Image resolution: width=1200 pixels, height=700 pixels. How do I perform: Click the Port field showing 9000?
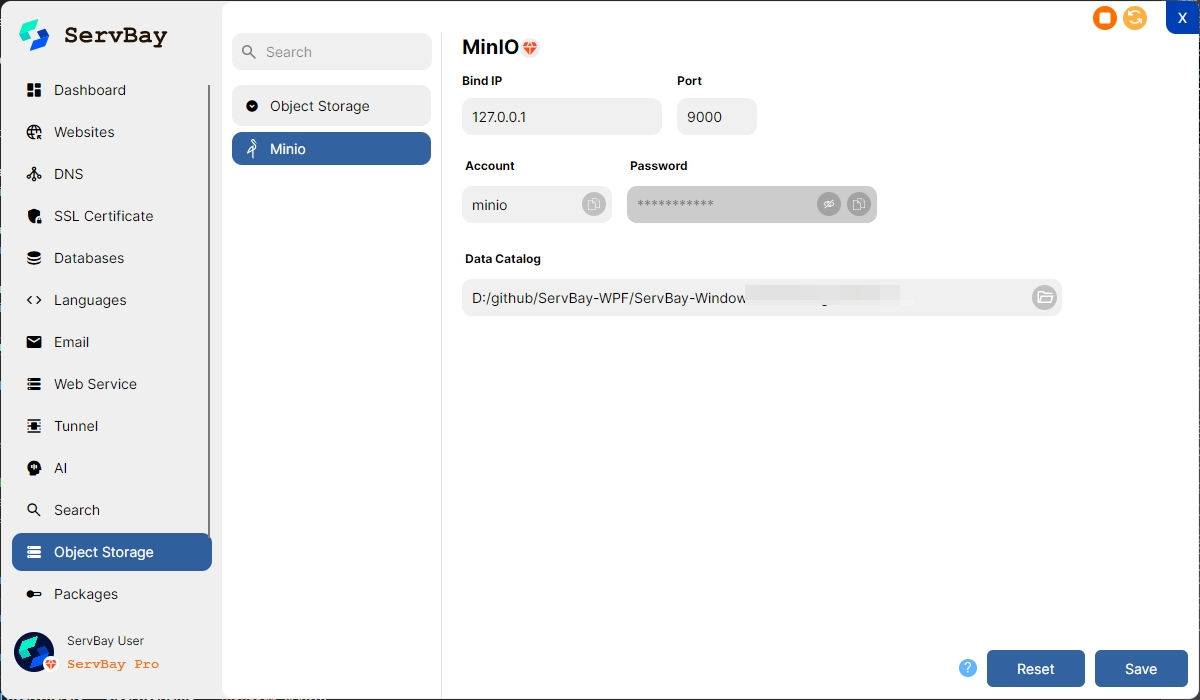tap(717, 116)
